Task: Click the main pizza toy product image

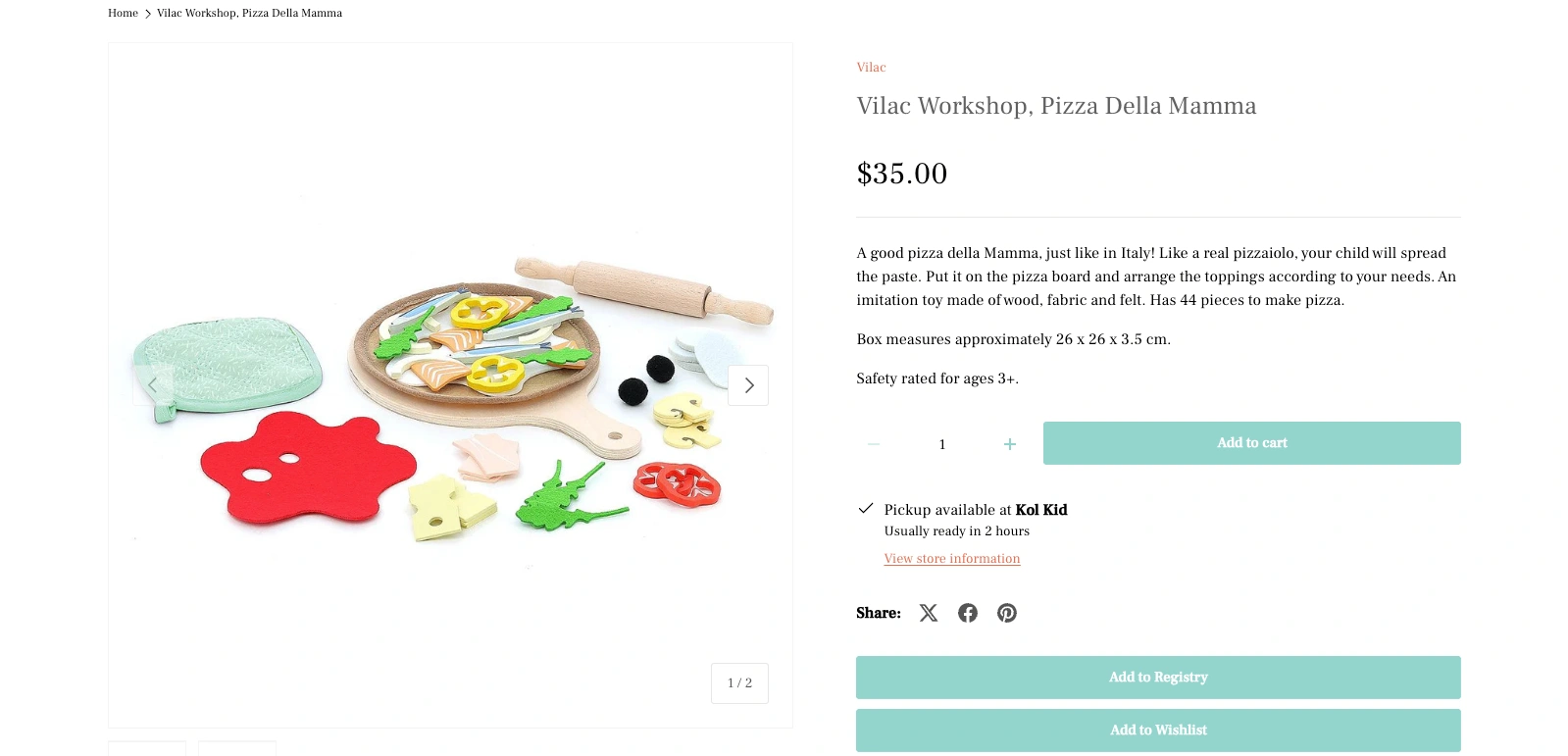Action: click(451, 392)
